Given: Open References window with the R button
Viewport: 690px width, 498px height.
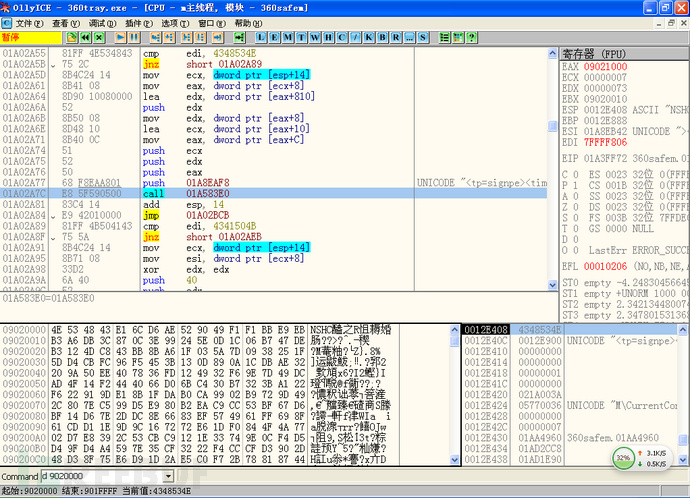Looking at the screenshot, I should pyautogui.click(x=396, y=37).
